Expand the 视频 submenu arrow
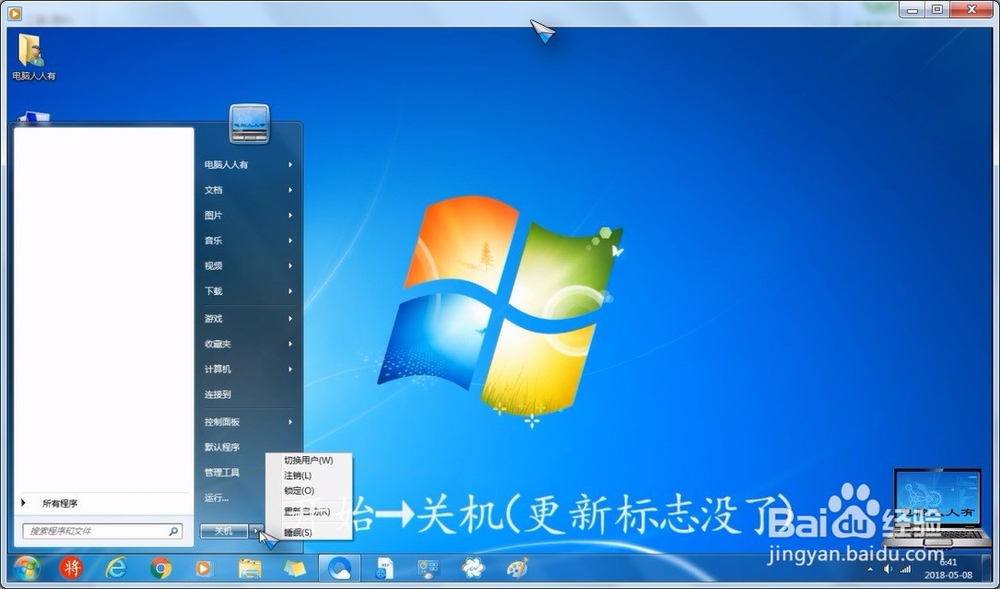 point(290,266)
